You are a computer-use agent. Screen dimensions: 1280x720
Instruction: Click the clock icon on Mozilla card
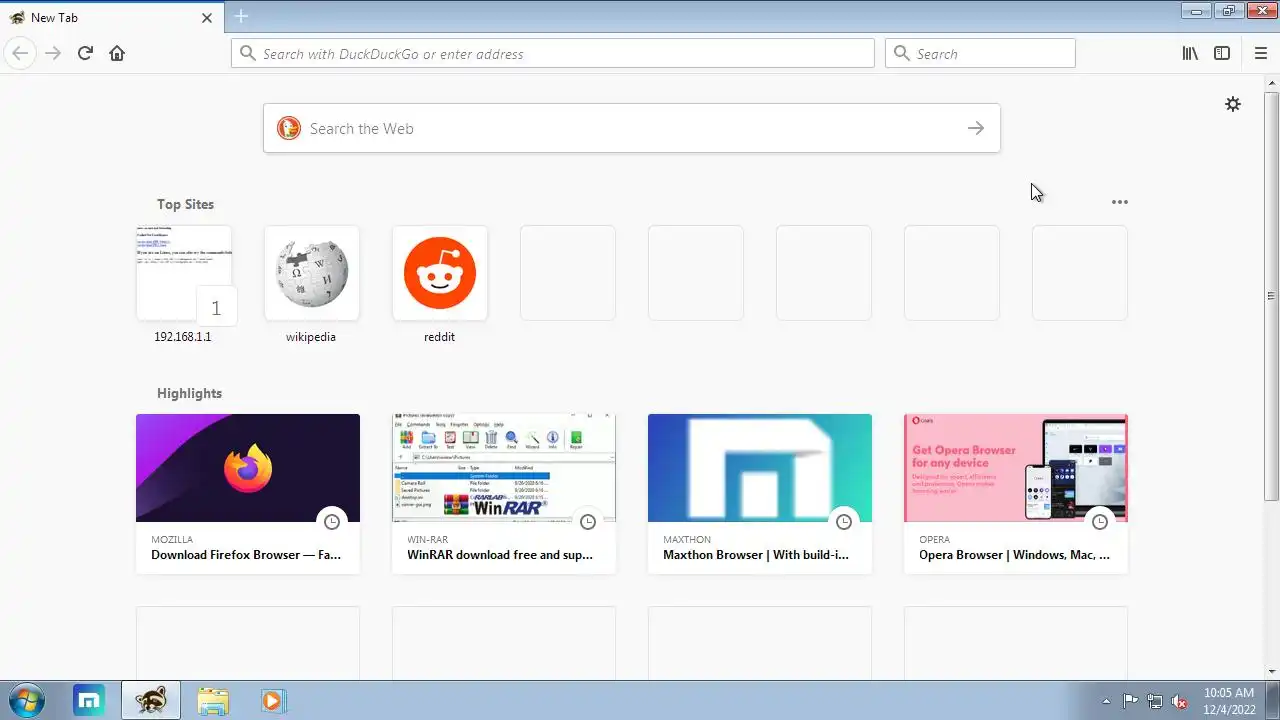pos(332,522)
